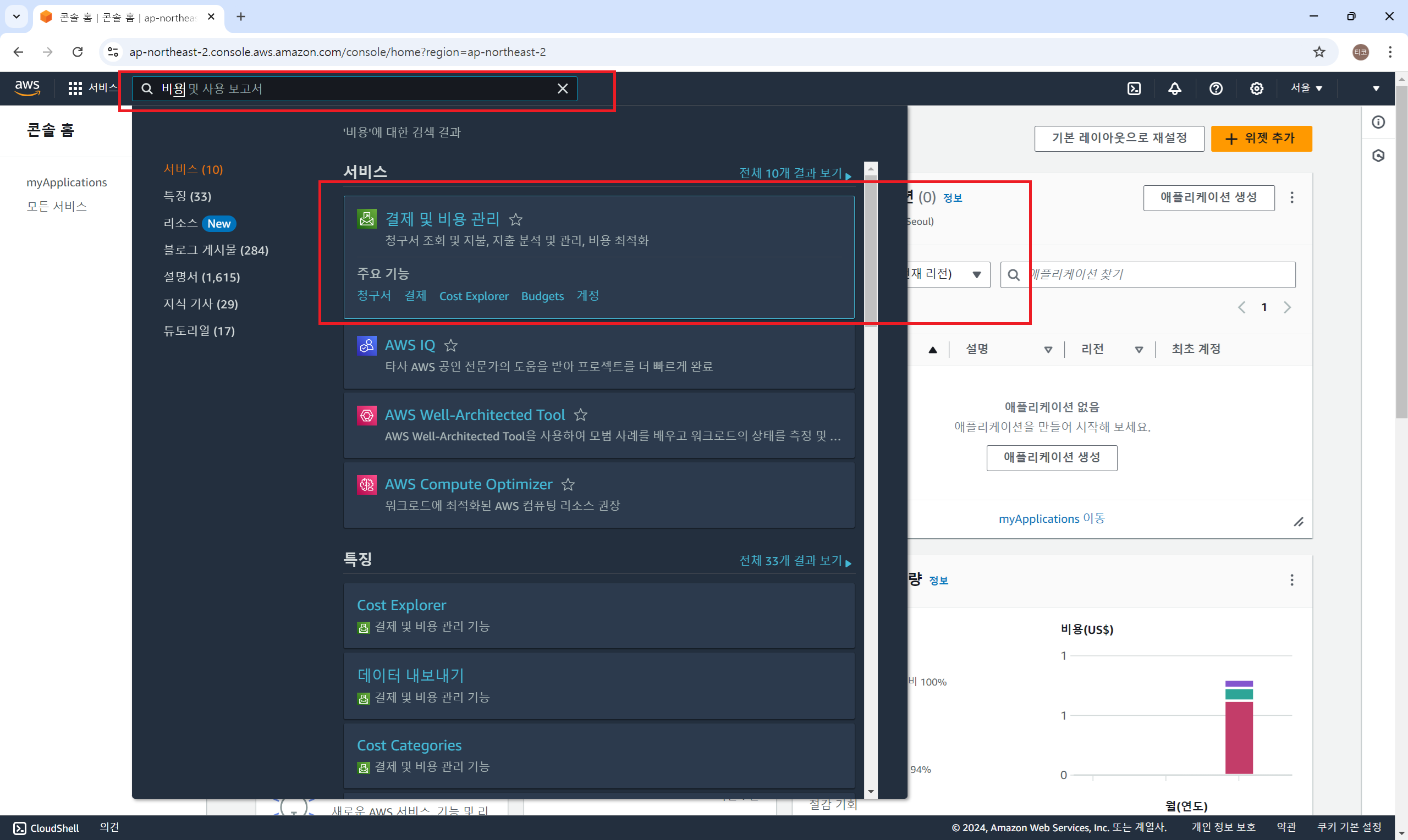Open 결제 및 비용 관리 service link
The height and width of the screenshot is (840, 1408).
point(442,219)
